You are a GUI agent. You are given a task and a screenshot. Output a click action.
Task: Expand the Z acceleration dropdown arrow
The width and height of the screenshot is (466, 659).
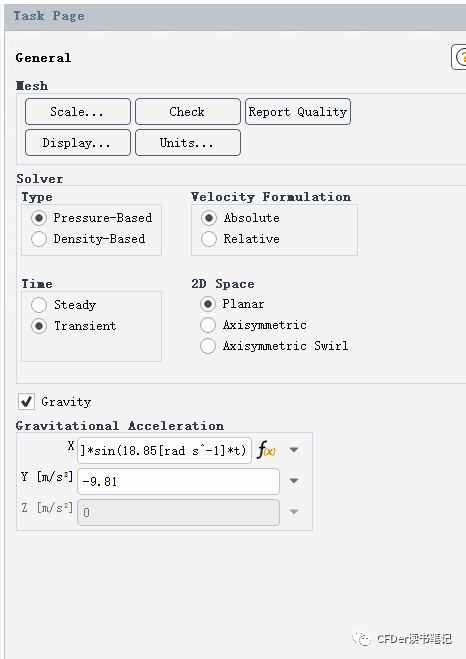294,512
